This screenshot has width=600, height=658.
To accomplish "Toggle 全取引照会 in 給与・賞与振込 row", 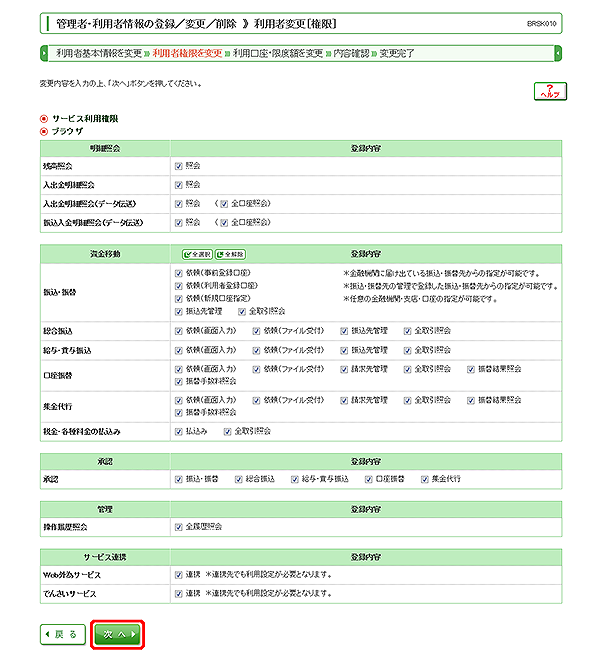I will 407,350.
